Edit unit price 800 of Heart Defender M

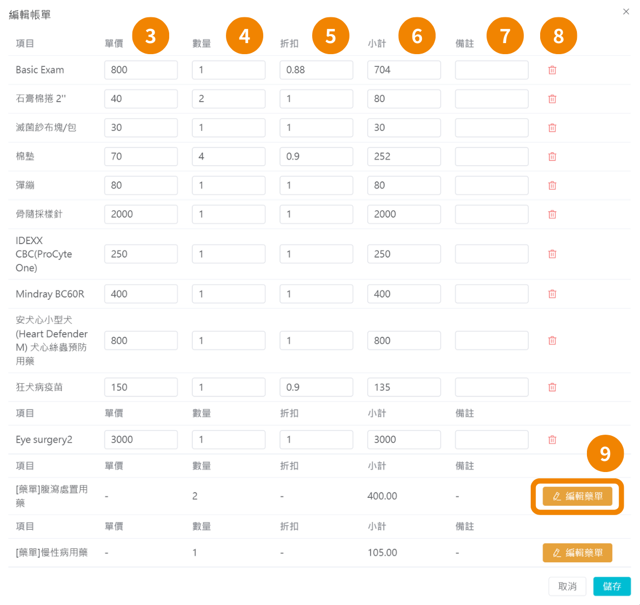pos(141,340)
